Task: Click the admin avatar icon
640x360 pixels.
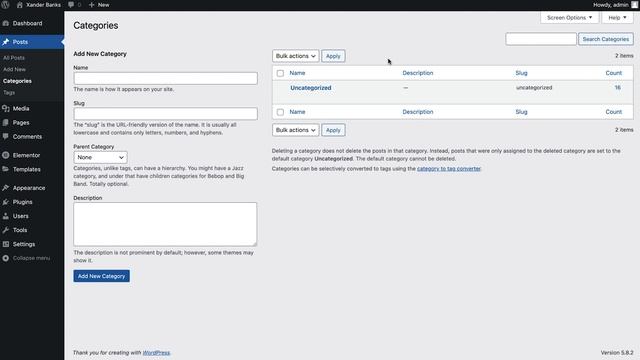Action: 634,5
